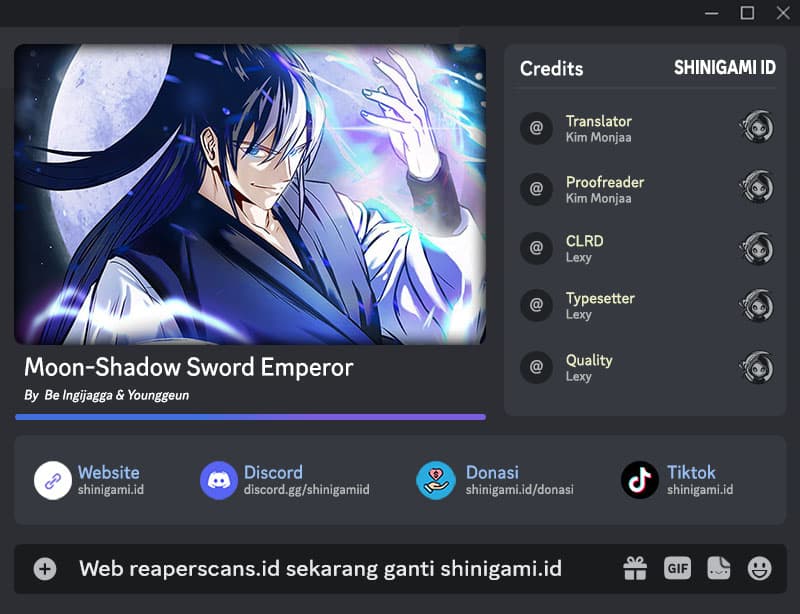Click the blue-purple progress bar under title
800x614 pixels.
pos(251,417)
